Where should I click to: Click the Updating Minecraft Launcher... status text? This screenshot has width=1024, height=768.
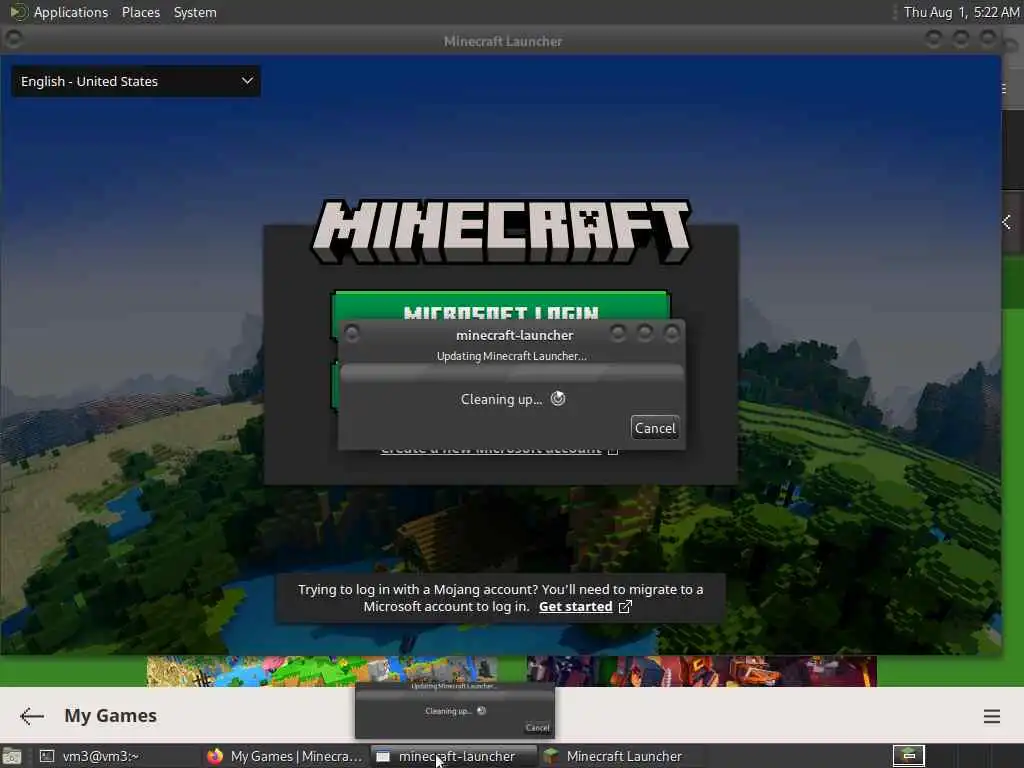pyautogui.click(x=511, y=356)
